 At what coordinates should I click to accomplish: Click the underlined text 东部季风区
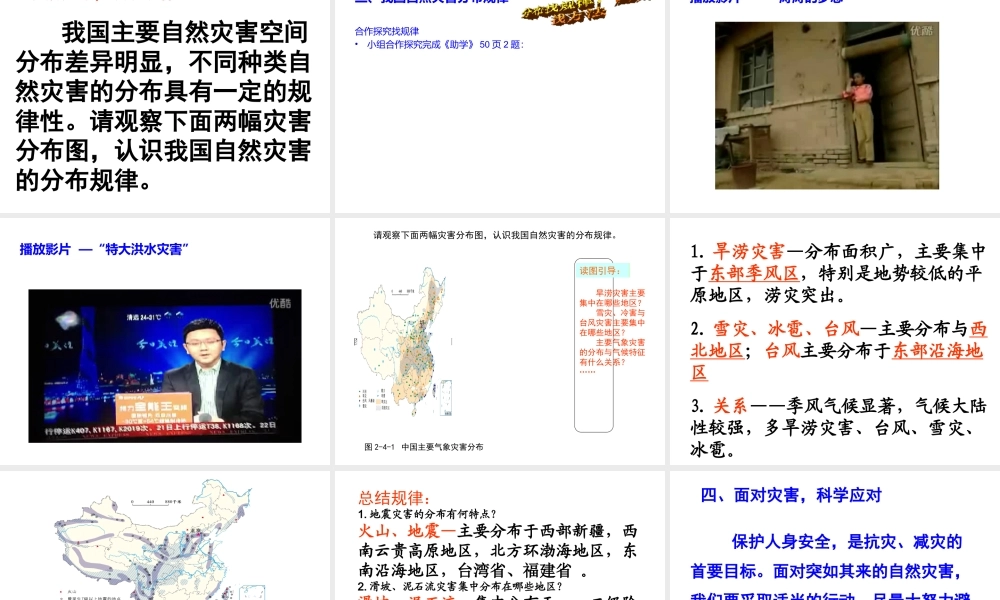[x=754, y=274]
